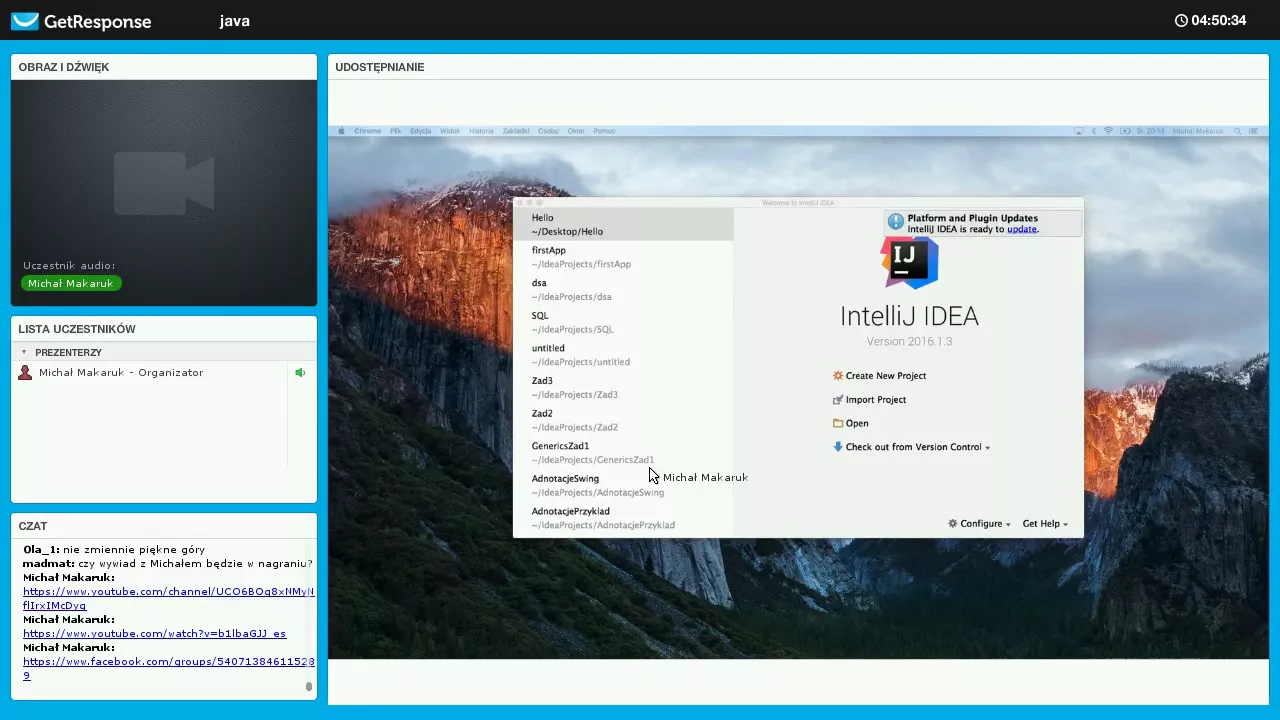Select the Michał Makaruk audio participant badge
This screenshot has height=720, width=1280.
pyautogui.click(x=71, y=284)
